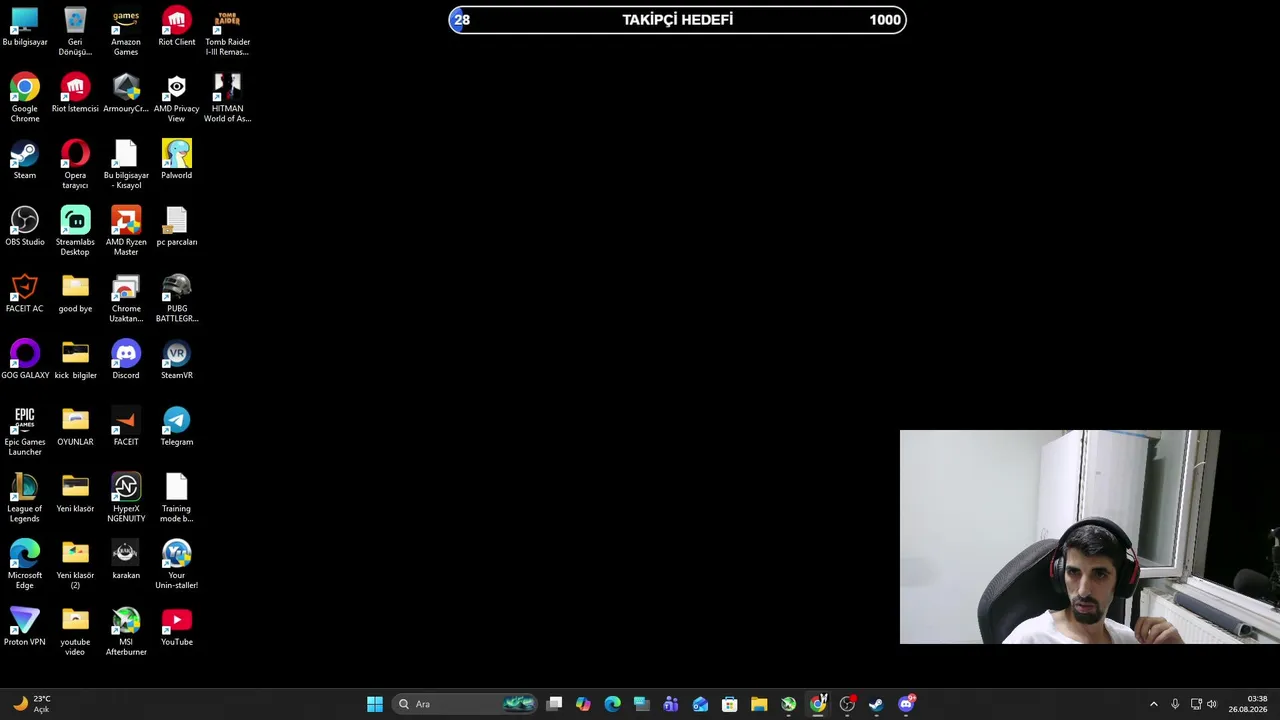Select OBS Studio desktop shortcut
Image resolution: width=1280 pixels, height=720 pixels.
pos(25,227)
